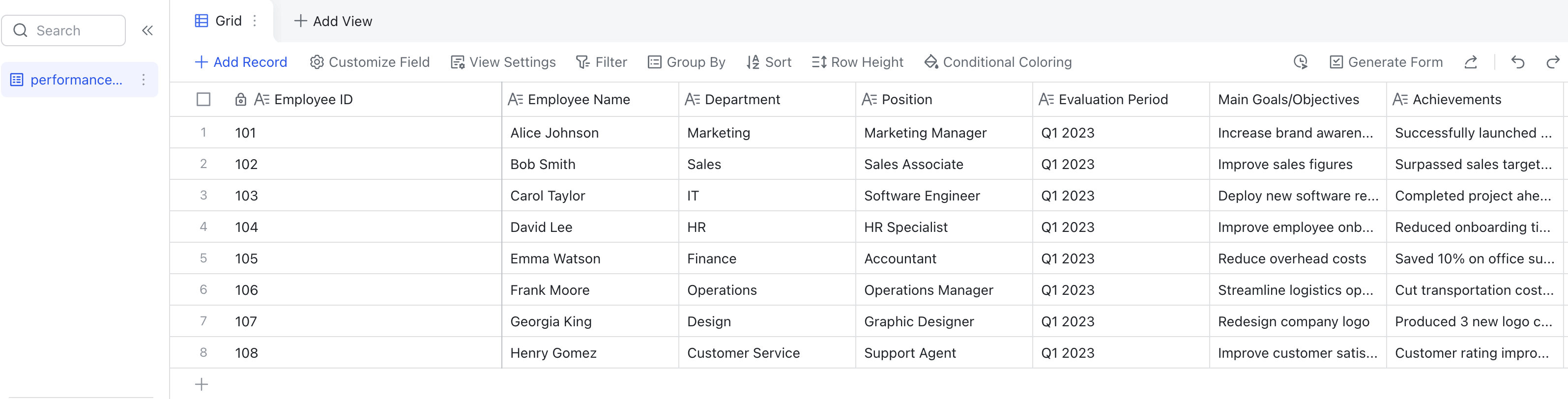Select the Department column header

click(767, 99)
